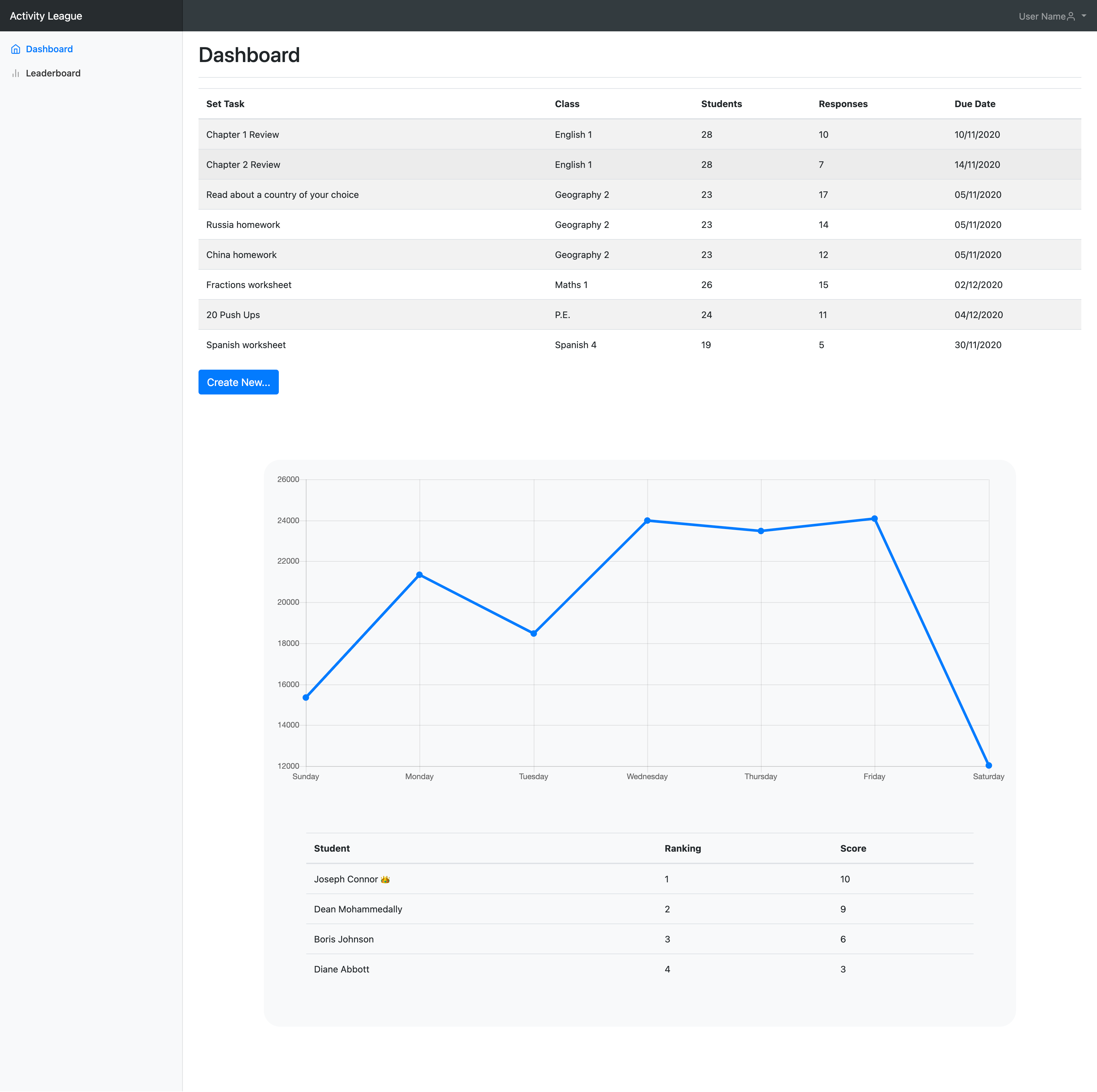Select the Spanish worksheet task
Screen dimensions: 1097x1092
point(246,345)
